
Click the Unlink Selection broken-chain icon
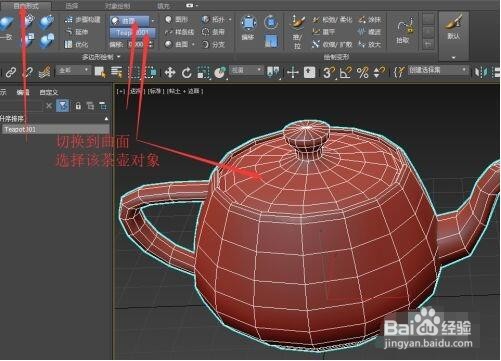(28, 72)
